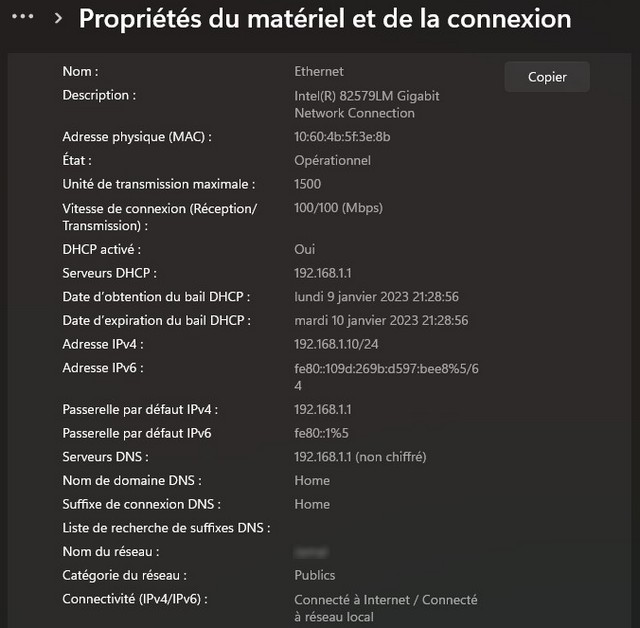Click the DHCP lease expiration date
This screenshot has width=640, height=628.
click(x=381, y=321)
